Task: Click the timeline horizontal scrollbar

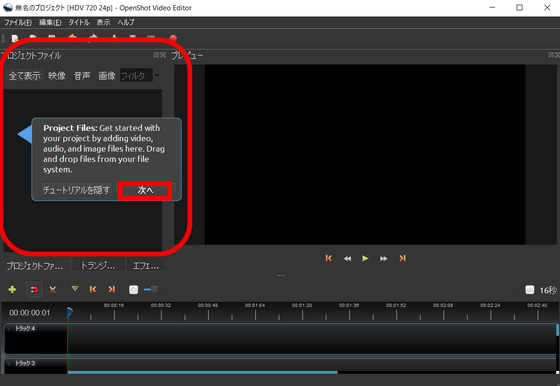Action: 202,372
